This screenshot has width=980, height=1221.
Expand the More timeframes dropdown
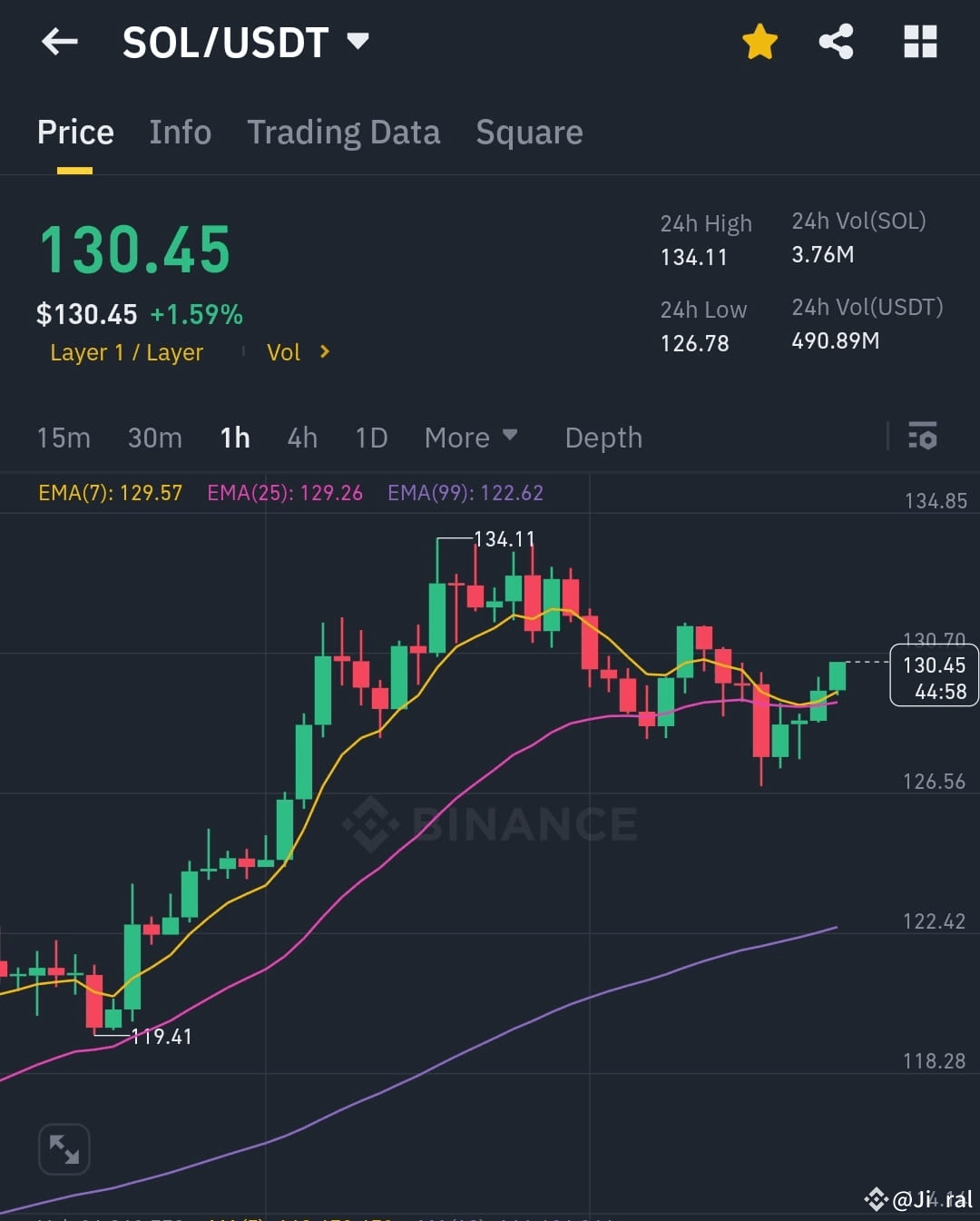[470, 438]
